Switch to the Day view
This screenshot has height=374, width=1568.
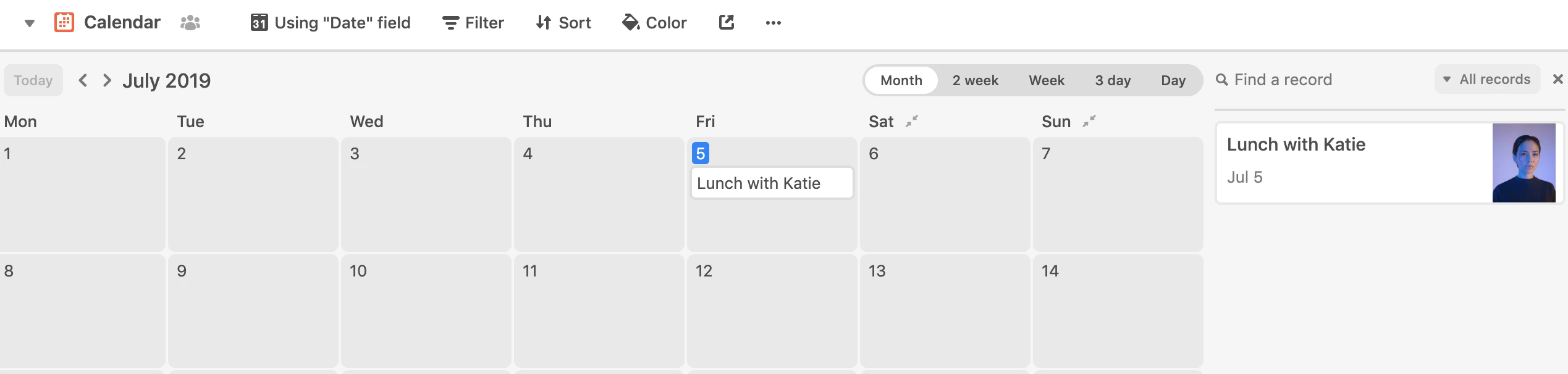[1173, 80]
